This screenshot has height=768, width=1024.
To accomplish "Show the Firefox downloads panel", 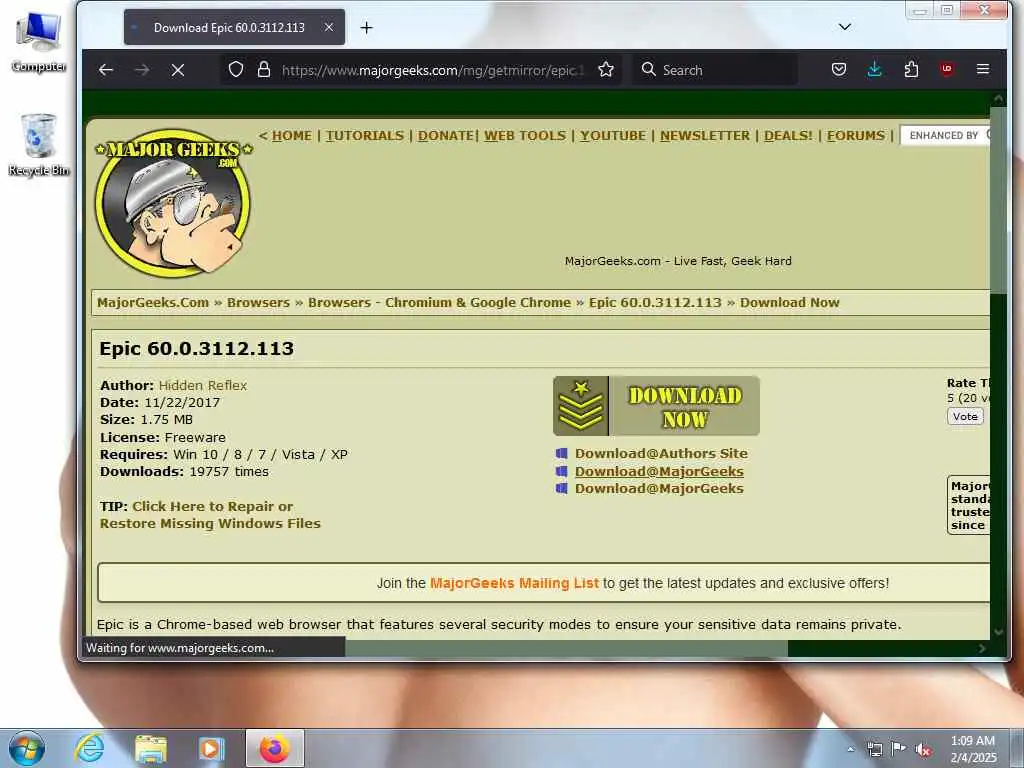I will [875, 69].
